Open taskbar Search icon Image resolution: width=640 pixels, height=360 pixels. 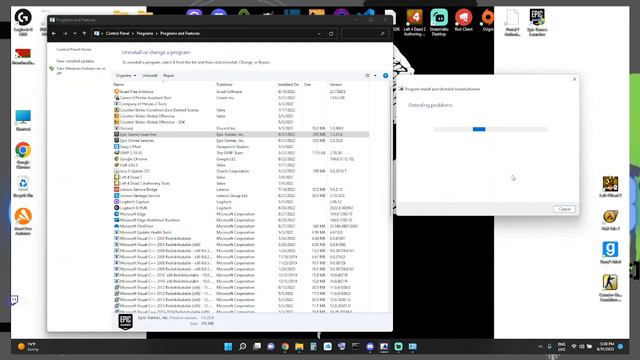click(x=242, y=347)
